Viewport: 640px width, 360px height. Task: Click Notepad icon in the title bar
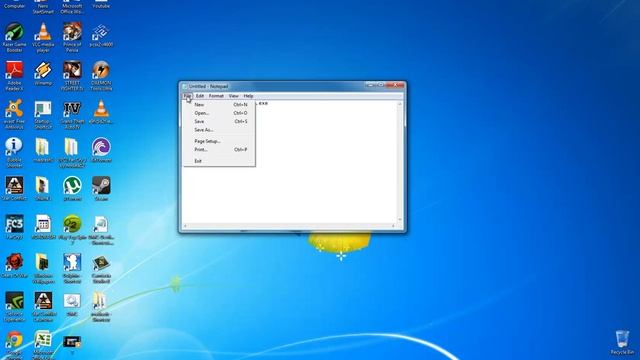tap(184, 87)
